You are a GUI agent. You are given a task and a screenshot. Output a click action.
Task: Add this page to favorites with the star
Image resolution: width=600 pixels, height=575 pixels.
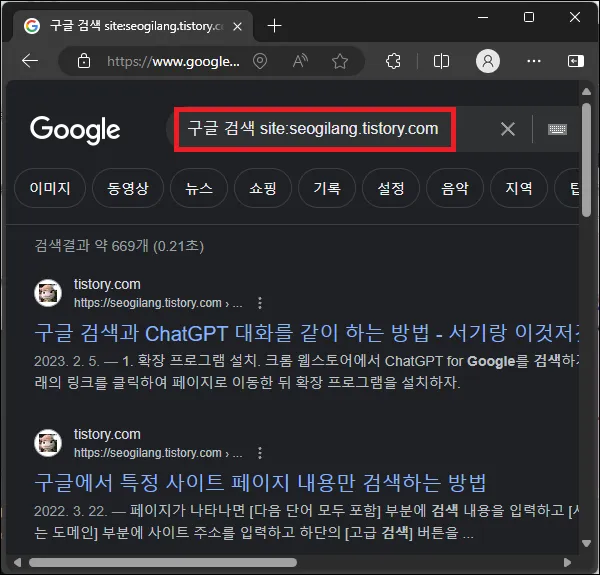340,61
